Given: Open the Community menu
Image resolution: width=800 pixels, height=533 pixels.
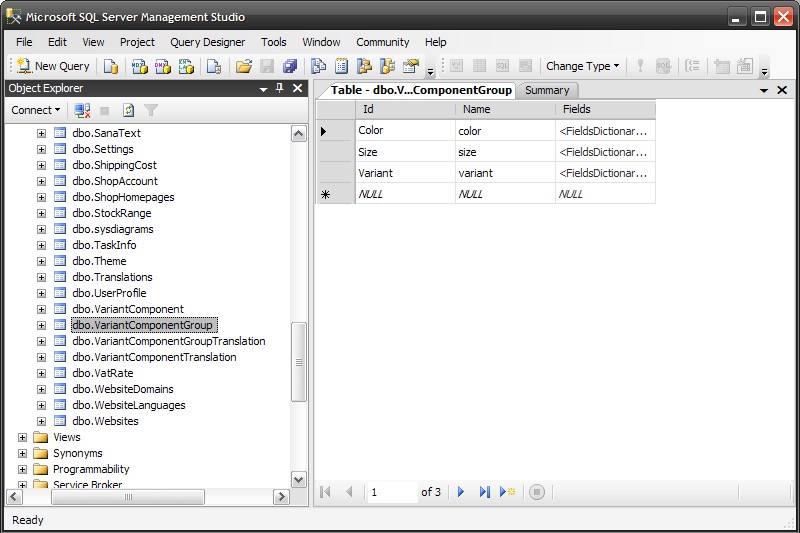Looking at the screenshot, I should 383,42.
